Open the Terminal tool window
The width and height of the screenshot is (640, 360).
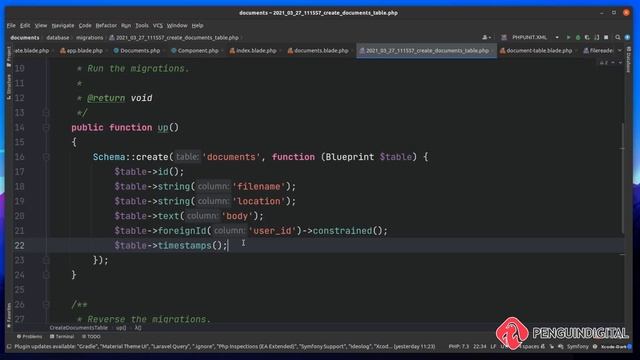click(62, 337)
